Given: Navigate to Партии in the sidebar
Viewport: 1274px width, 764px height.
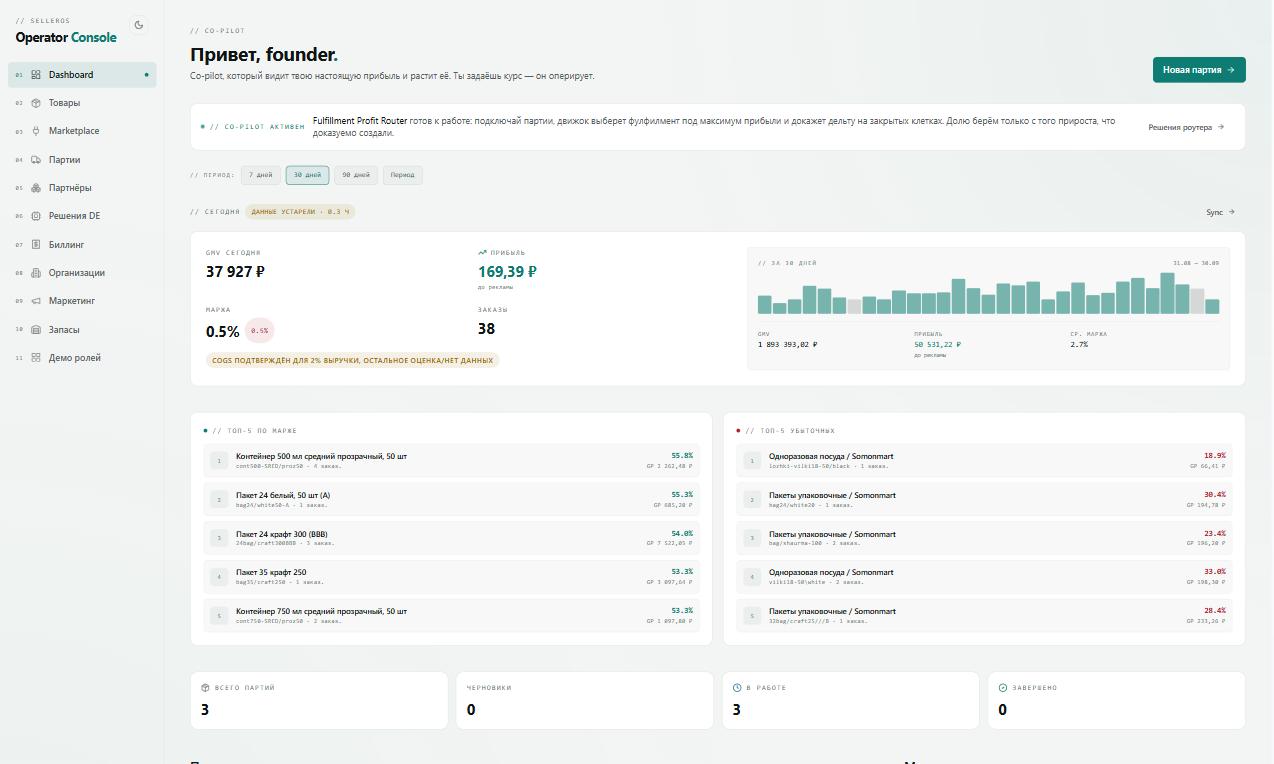Looking at the screenshot, I should tap(82, 160).
